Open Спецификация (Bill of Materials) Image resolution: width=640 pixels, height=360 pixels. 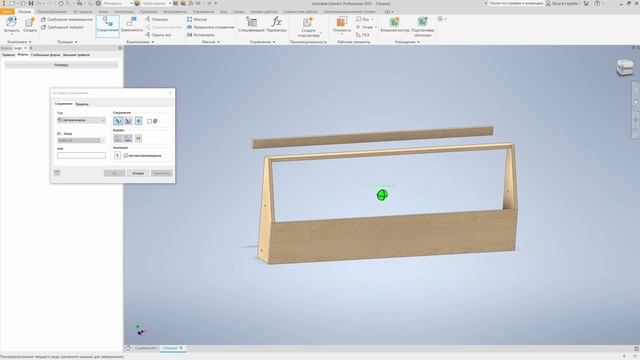tap(251, 25)
